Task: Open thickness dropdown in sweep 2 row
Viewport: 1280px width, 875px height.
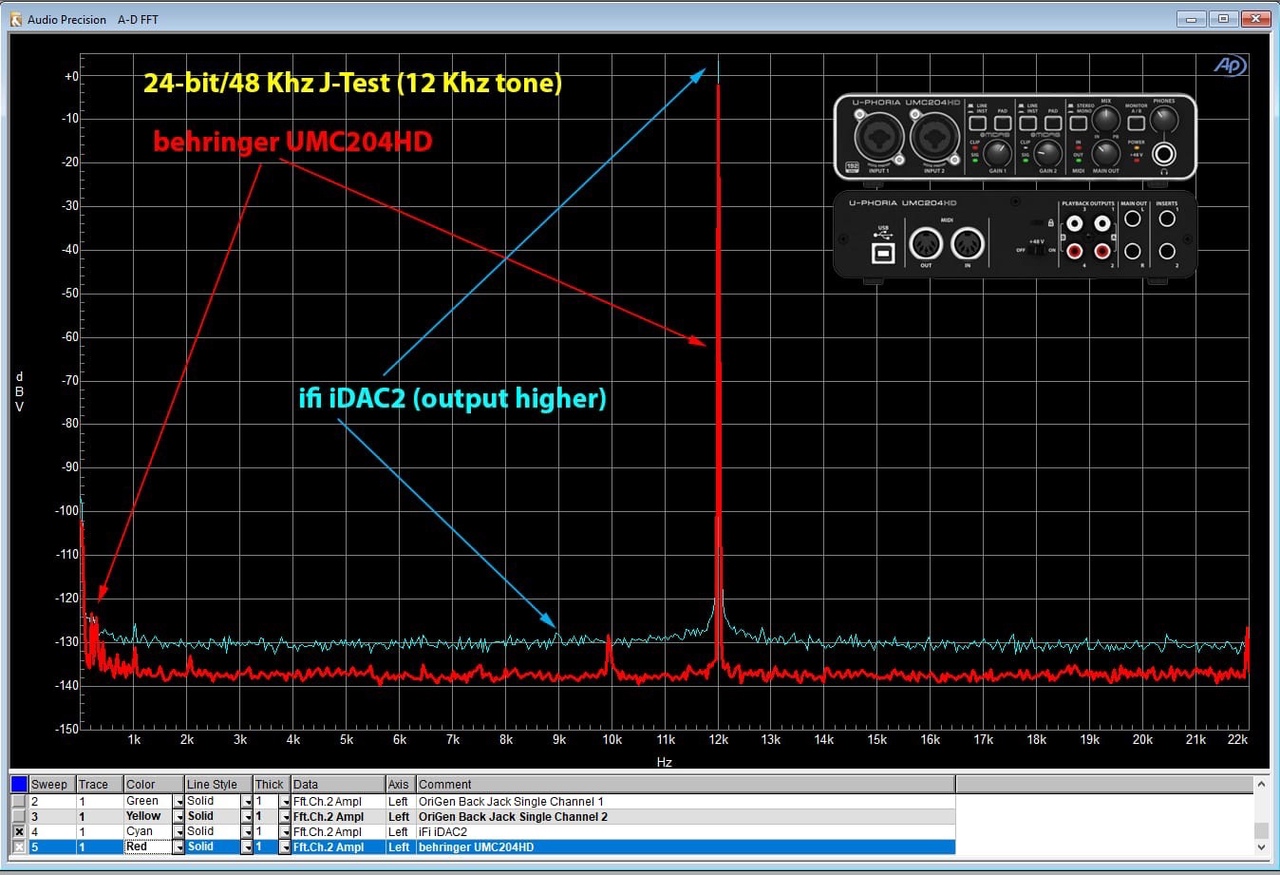Action: [x=285, y=802]
